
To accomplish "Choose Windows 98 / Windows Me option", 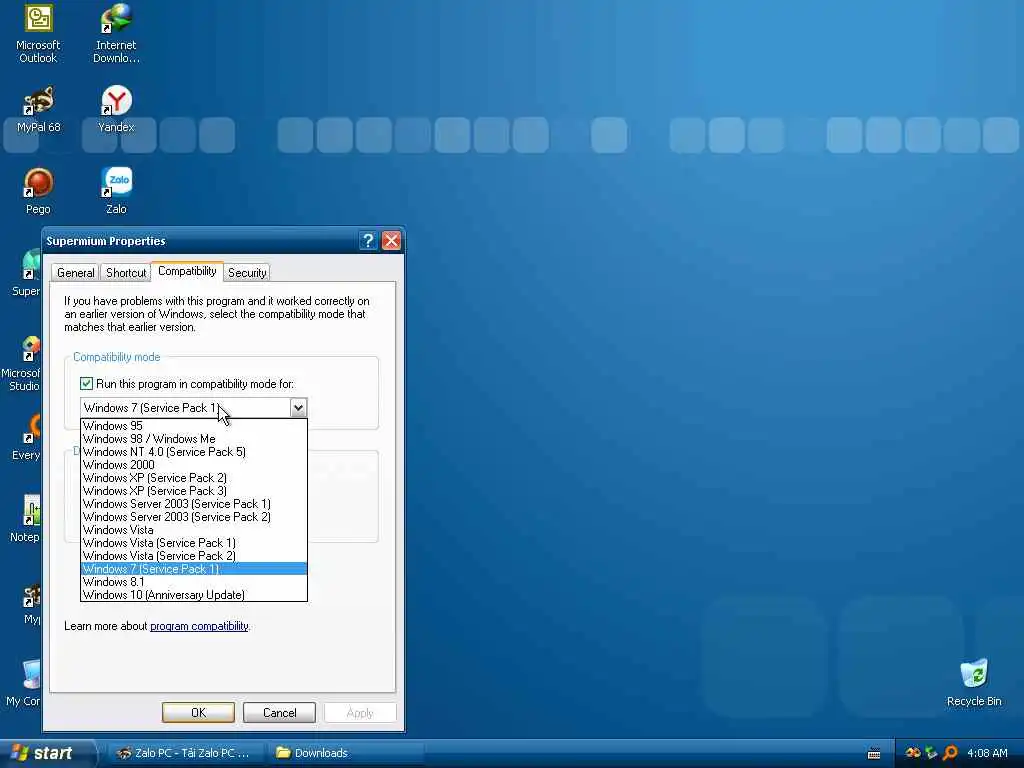I will tap(193, 439).
